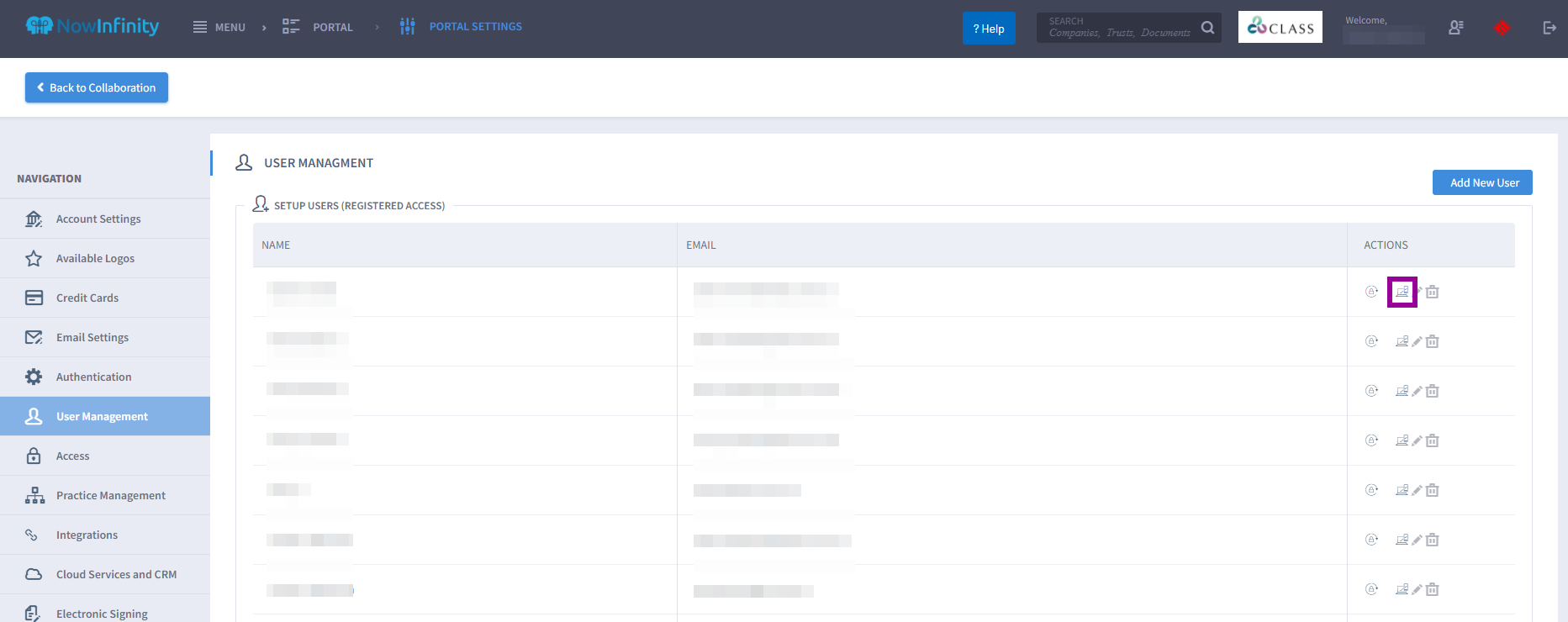Edit the third user row
Viewport: 1568px width, 622px height.
pyautogui.click(x=1417, y=391)
